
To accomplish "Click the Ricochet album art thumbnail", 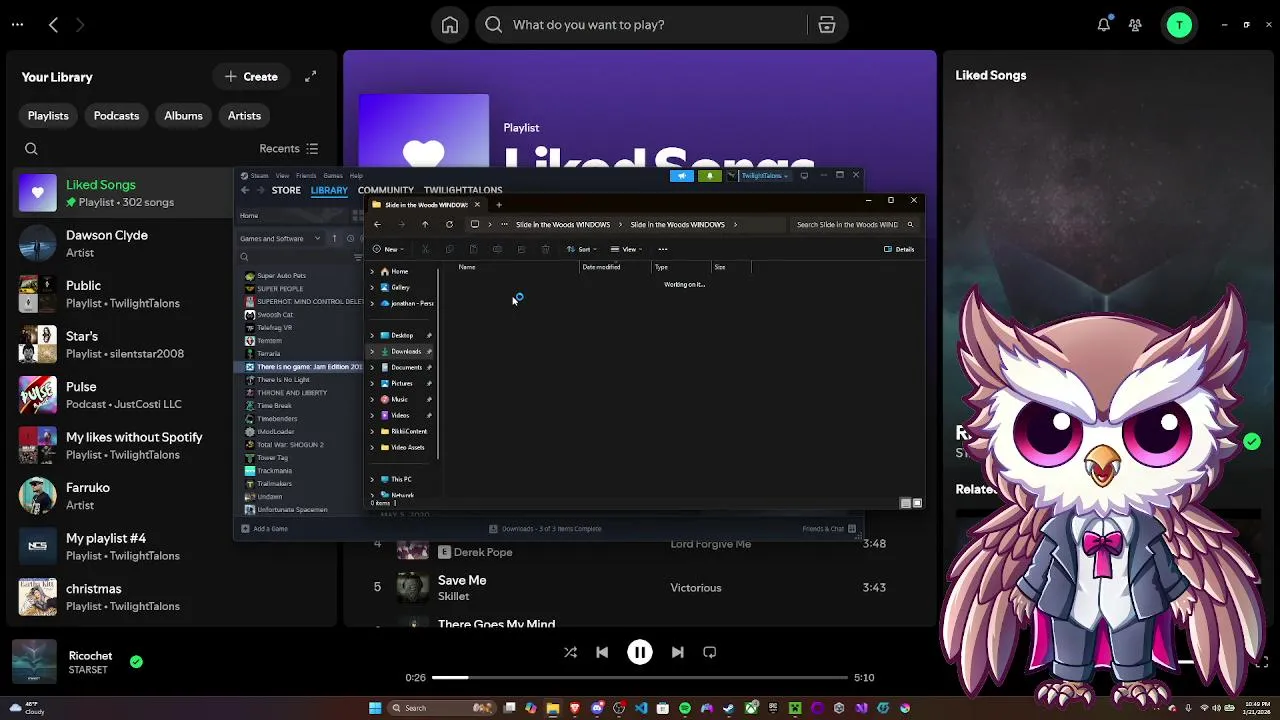I will 34,662.
